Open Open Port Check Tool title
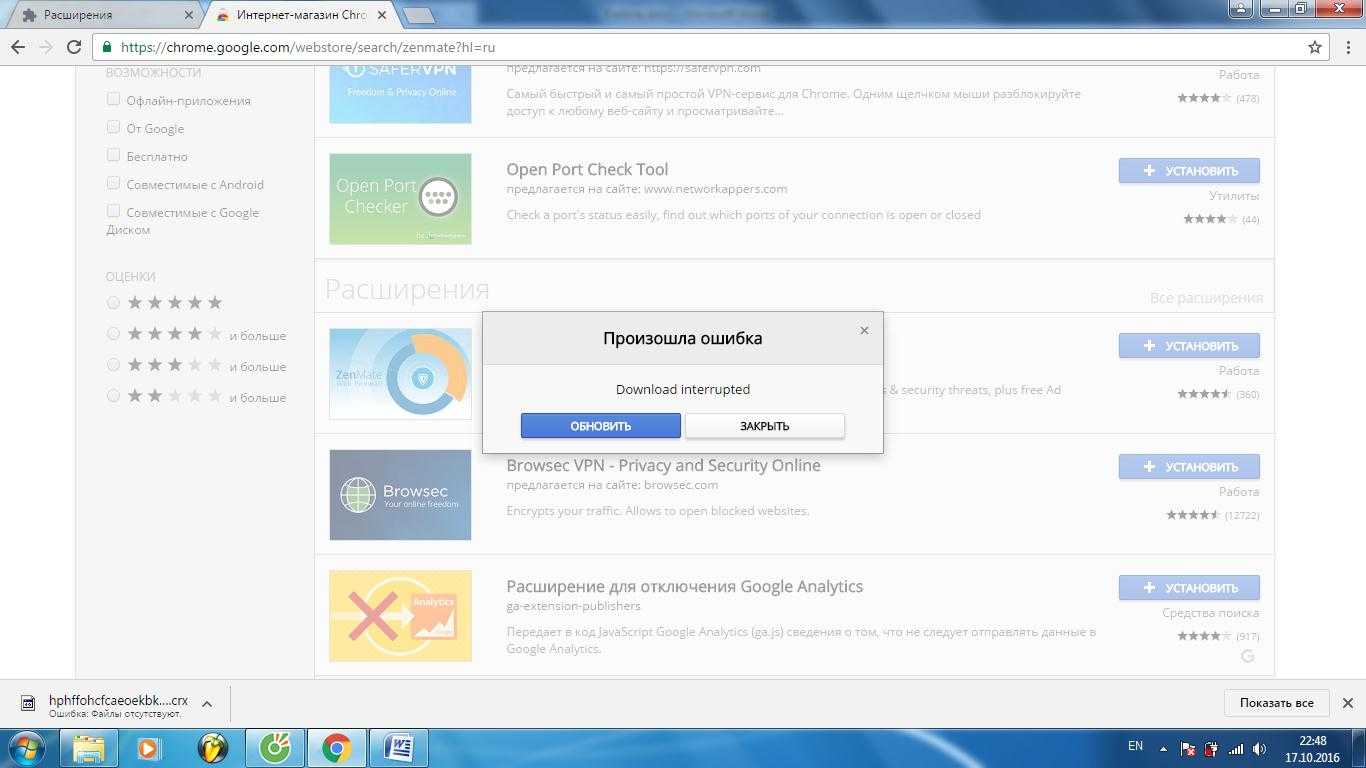Image resolution: width=1366 pixels, height=768 pixels. pyautogui.click(x=587, y=169)
